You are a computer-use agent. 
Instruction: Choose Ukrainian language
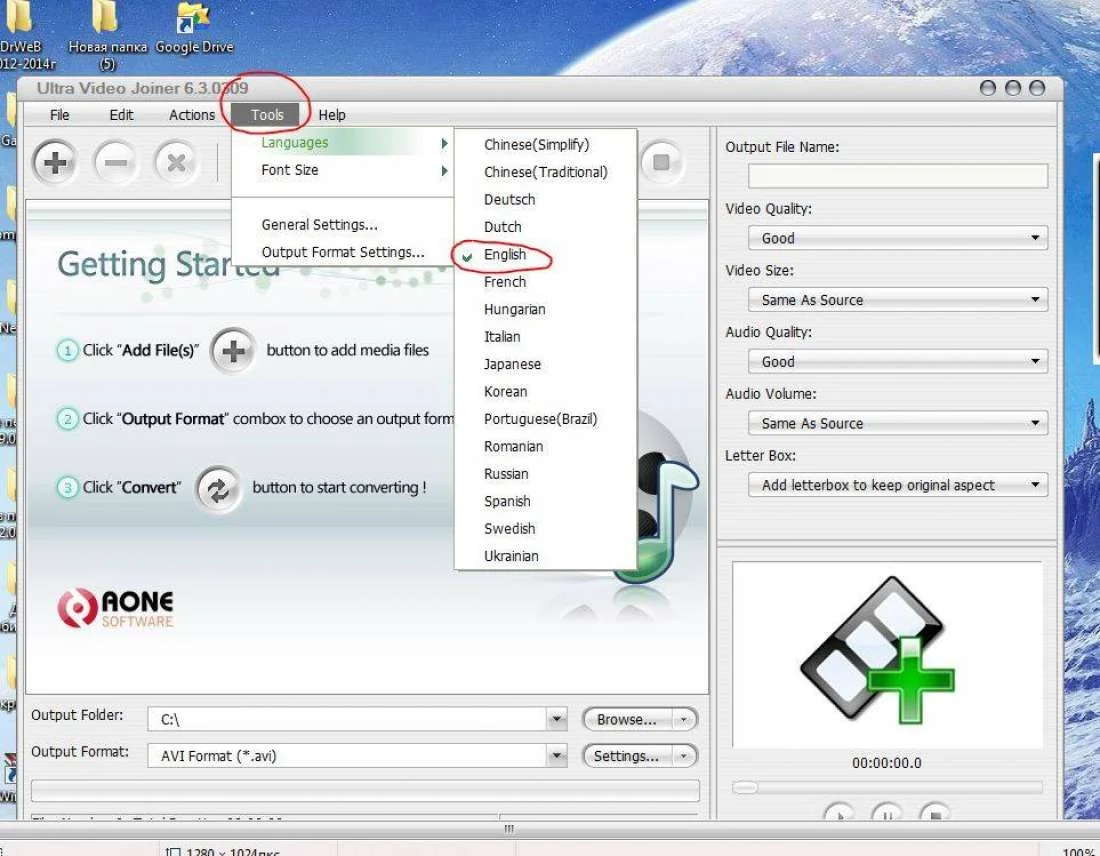[546, 556]
